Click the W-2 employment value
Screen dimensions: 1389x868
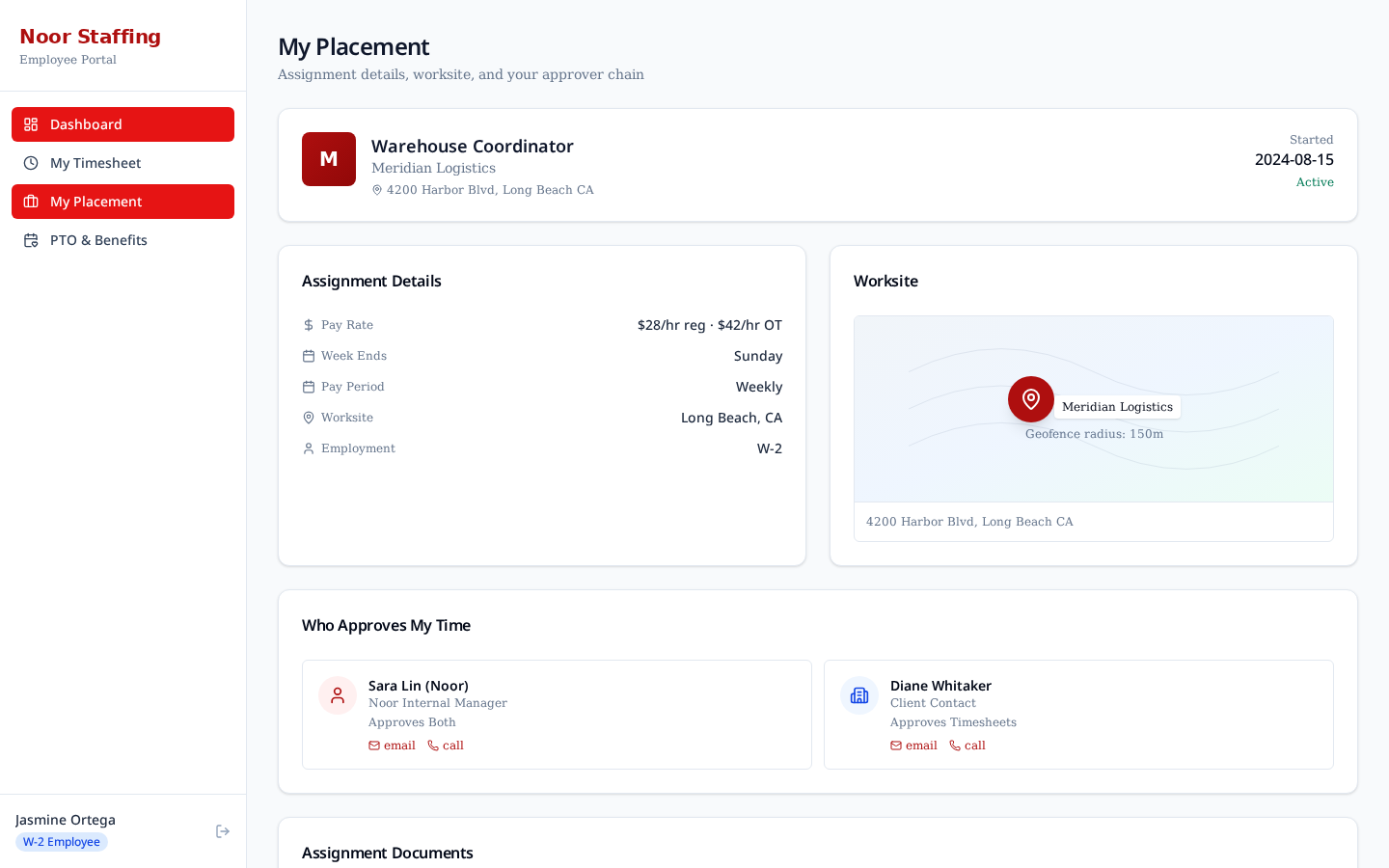(770, 448)
